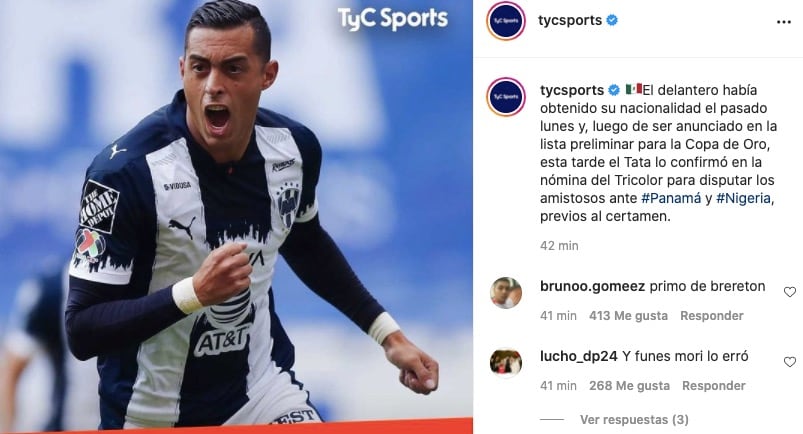
Task: Click the verified badge in post header
Action: tap(612, 20)
